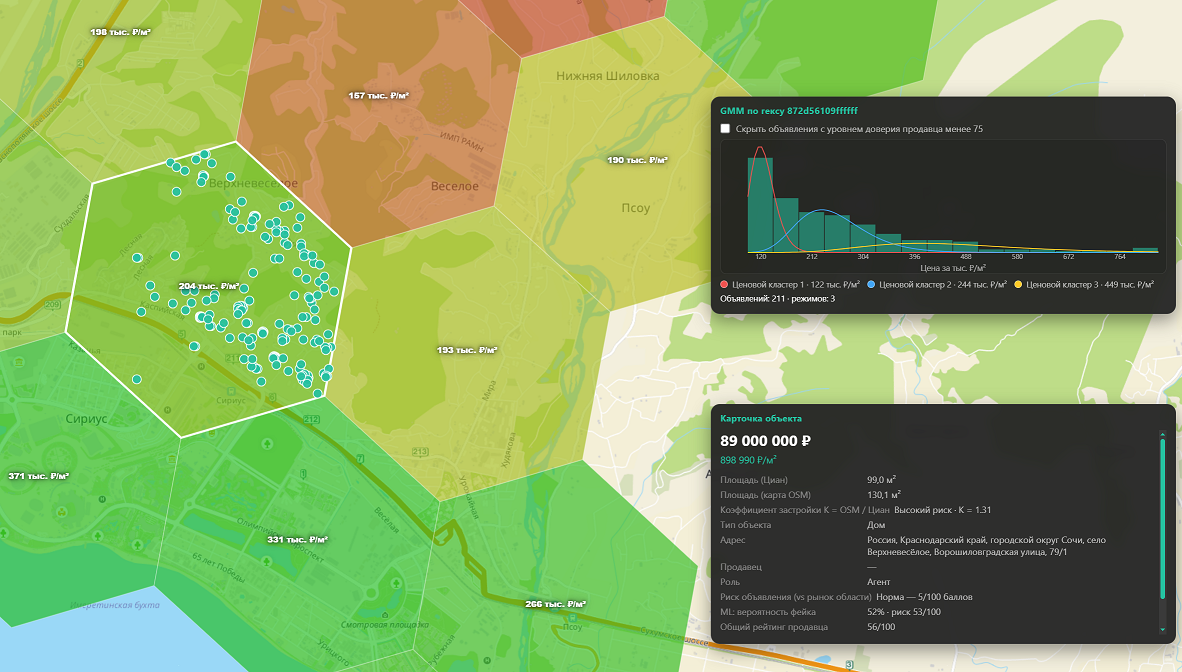The height and width of the screenshot is (672, 1182).
Task: Click the 'Сириус' place label on the map
Action: tap(86, 419)
